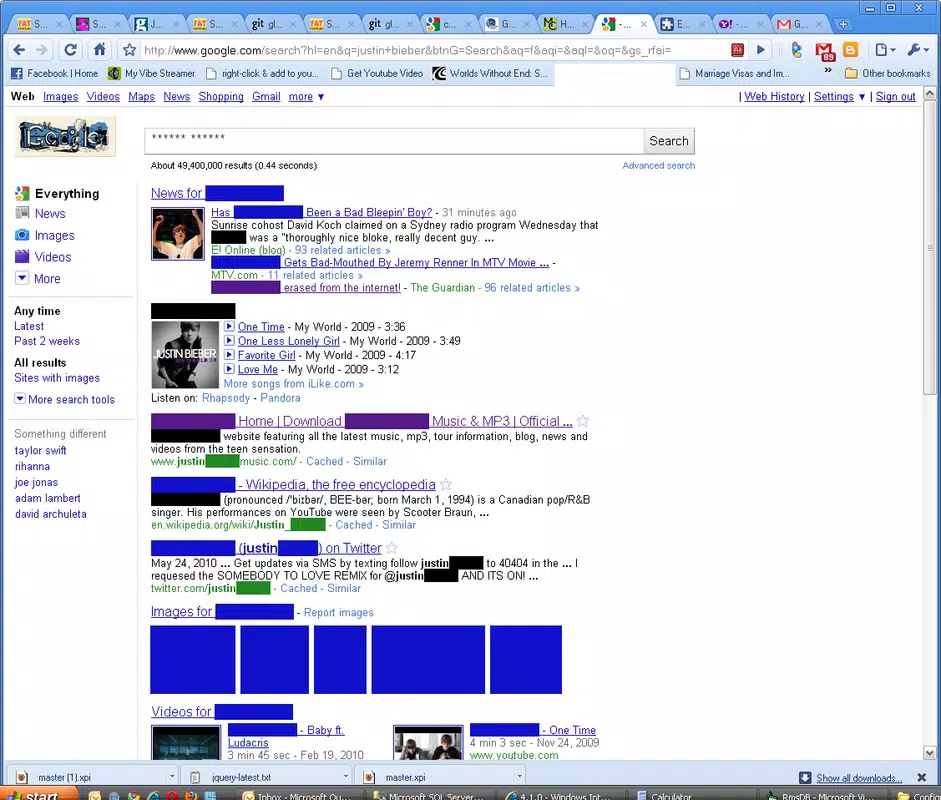Select the Videos filter in left sidebar
The width and height of the screenshot is (941, 800).
53,257
